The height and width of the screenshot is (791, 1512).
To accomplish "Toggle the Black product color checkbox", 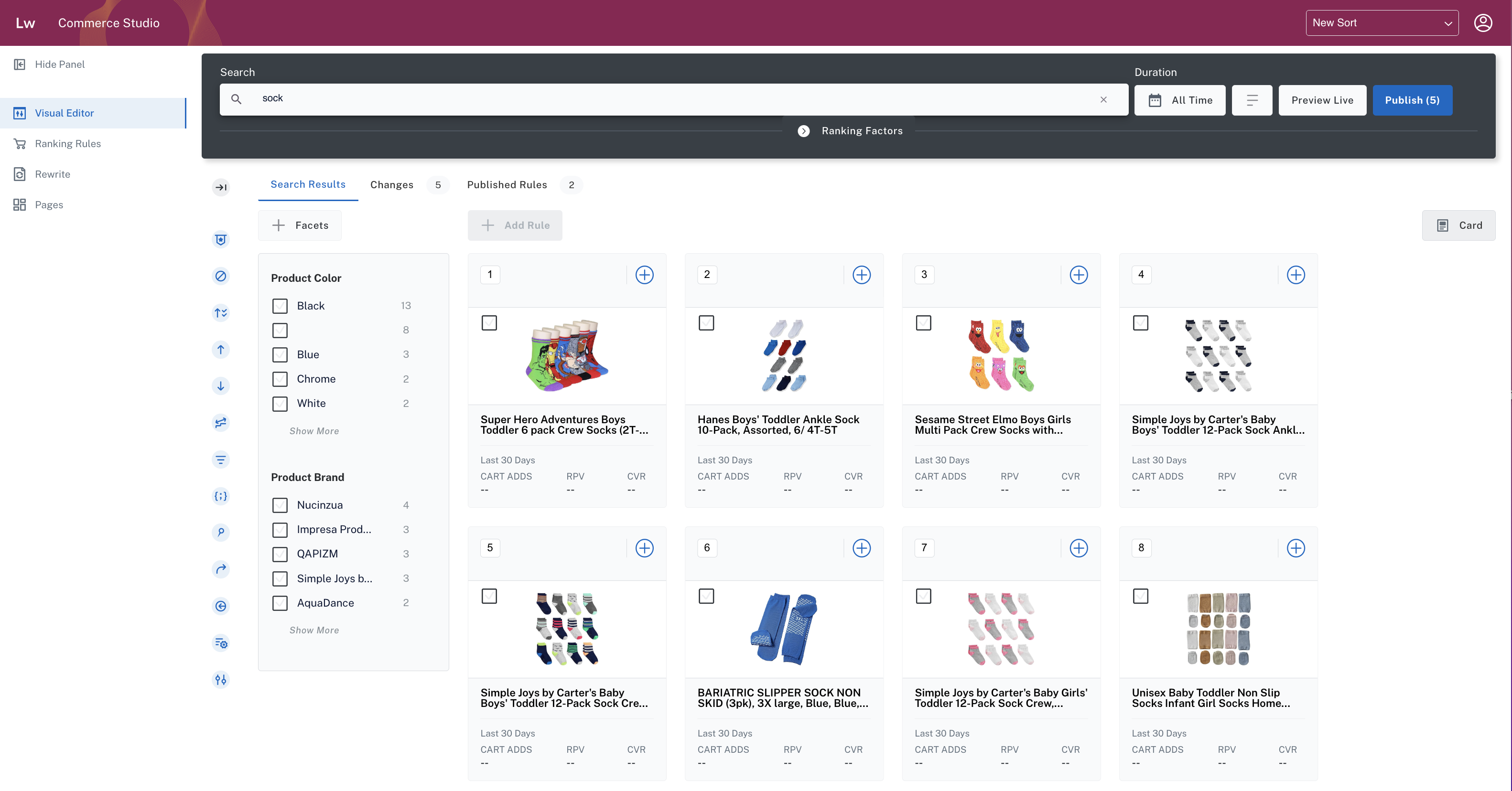I will [280, 306].
